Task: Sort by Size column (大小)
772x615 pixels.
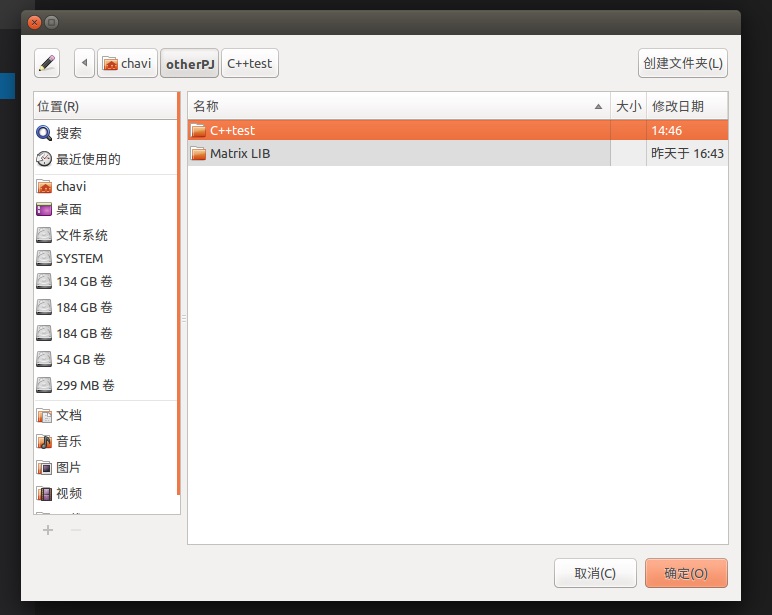Action: [628, 106]
